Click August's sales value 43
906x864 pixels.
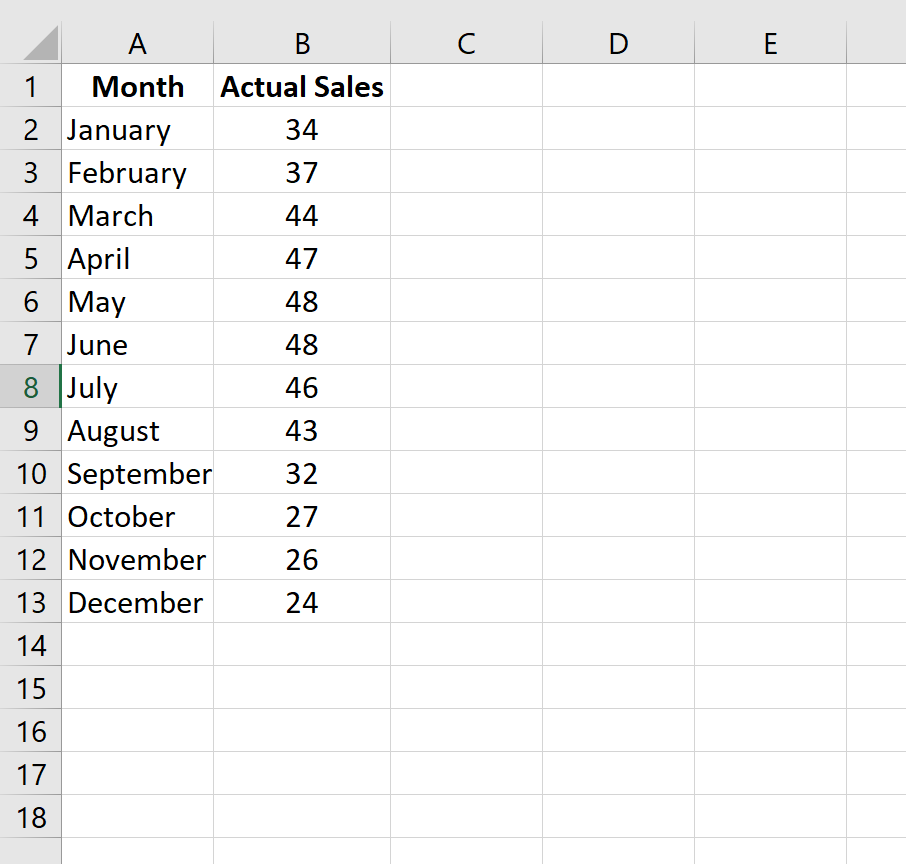[302, 429]
